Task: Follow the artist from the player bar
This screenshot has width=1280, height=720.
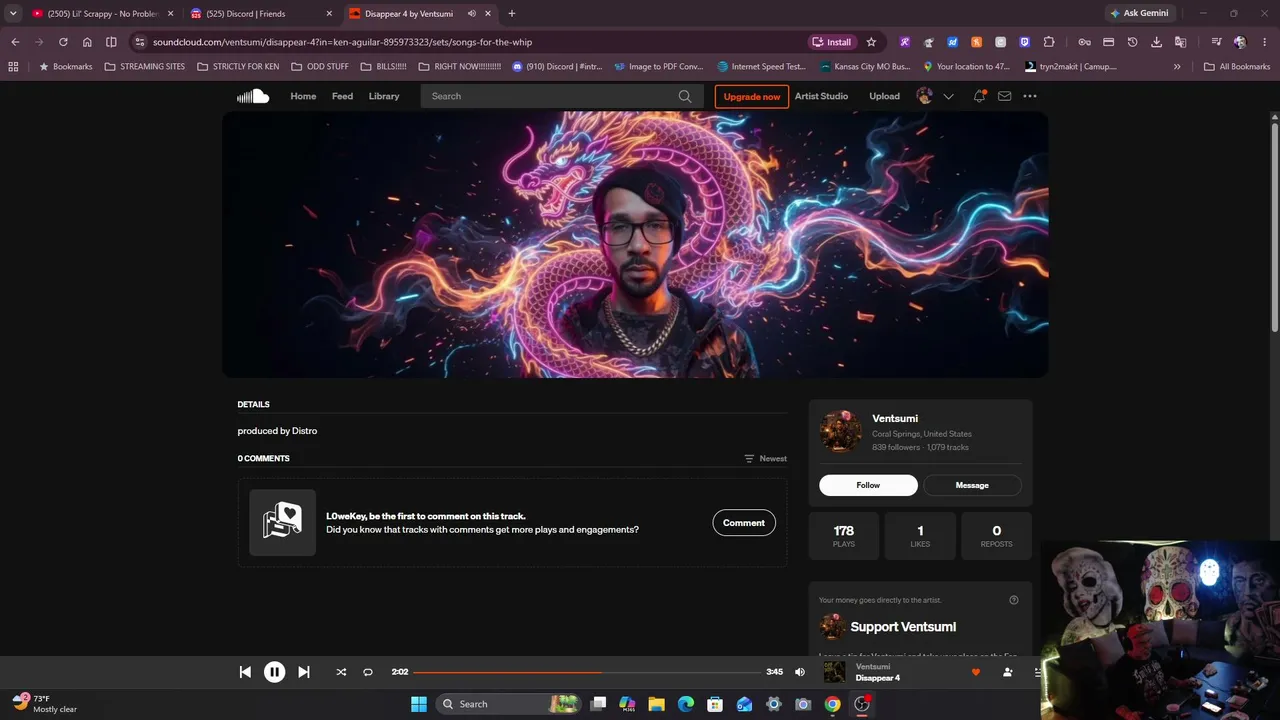Action: click(1007, 672)
